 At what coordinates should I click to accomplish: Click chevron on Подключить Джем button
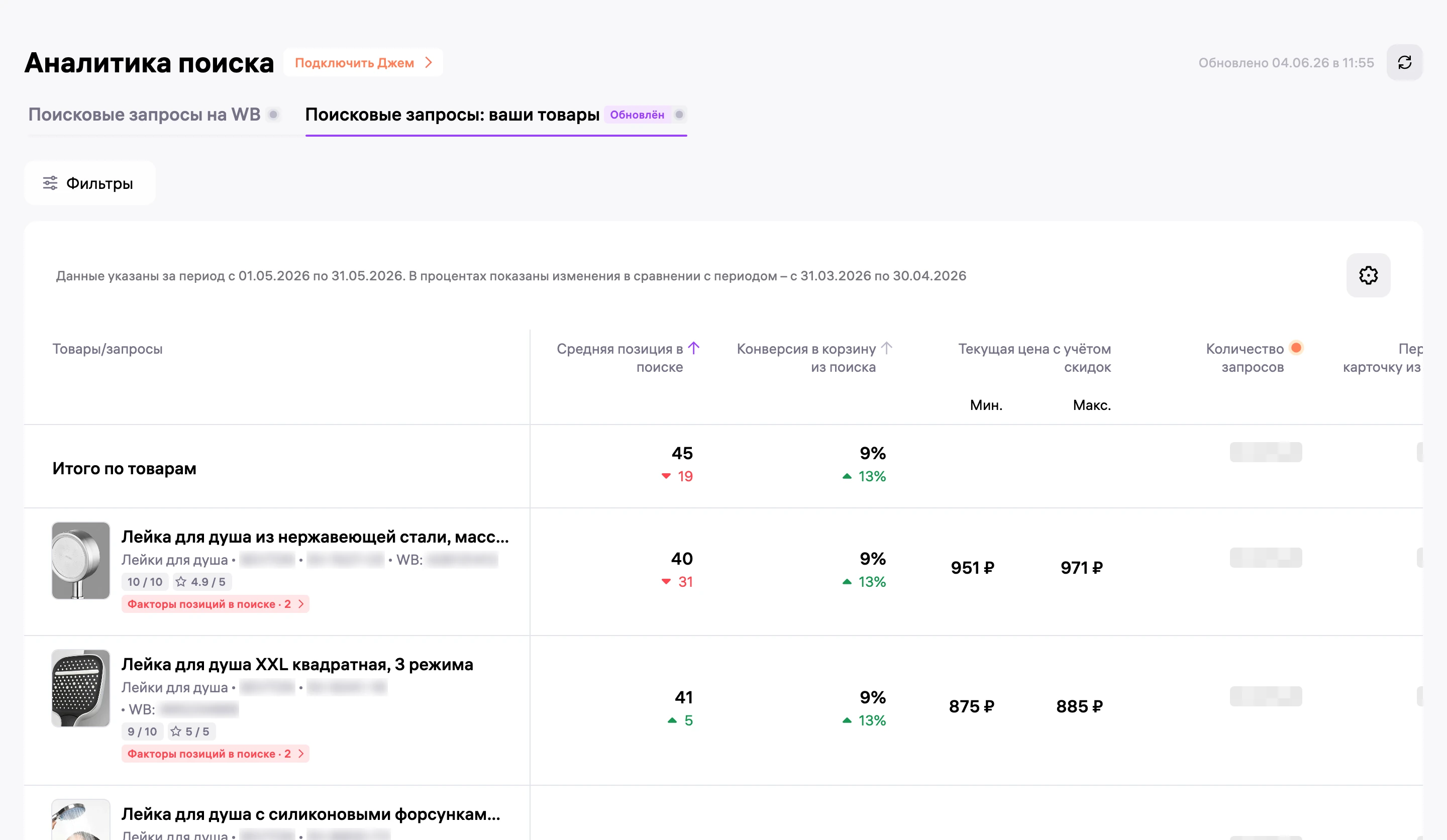click(429, 63)
